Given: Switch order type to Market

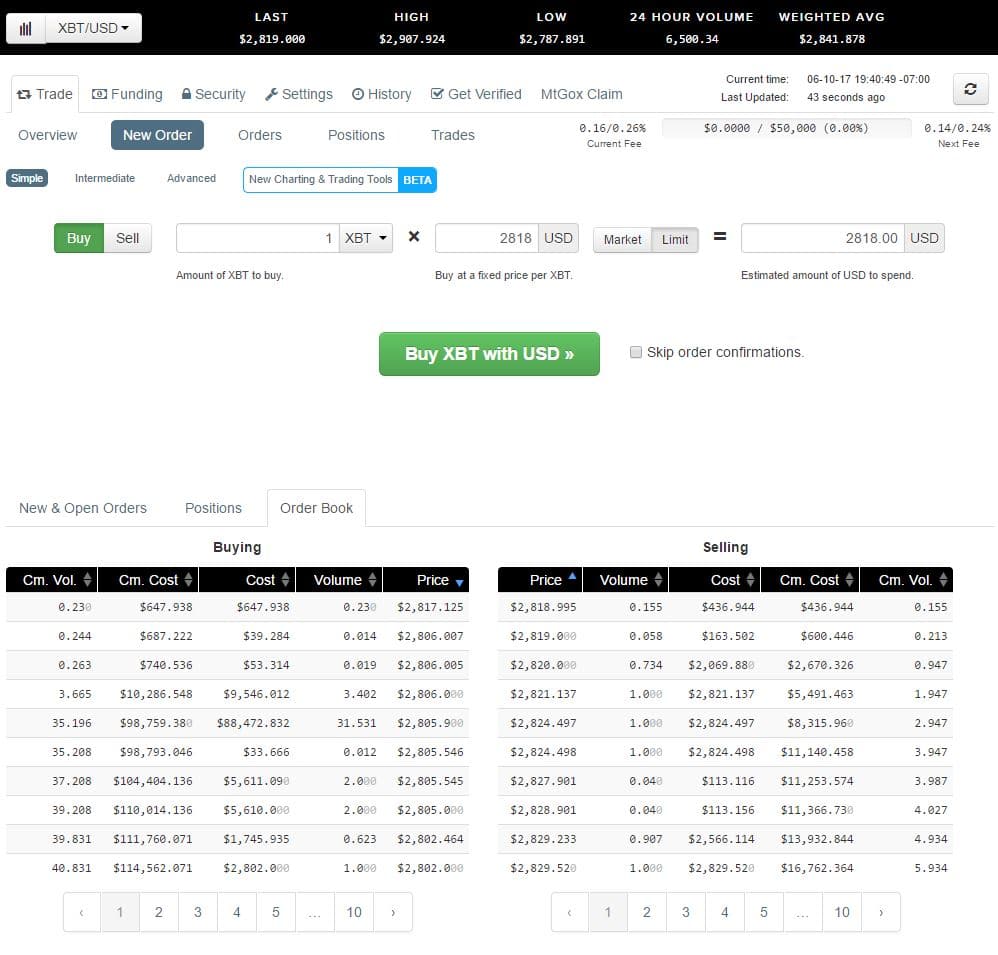Looking at the screenshot, I should click(x=621, y=240).
